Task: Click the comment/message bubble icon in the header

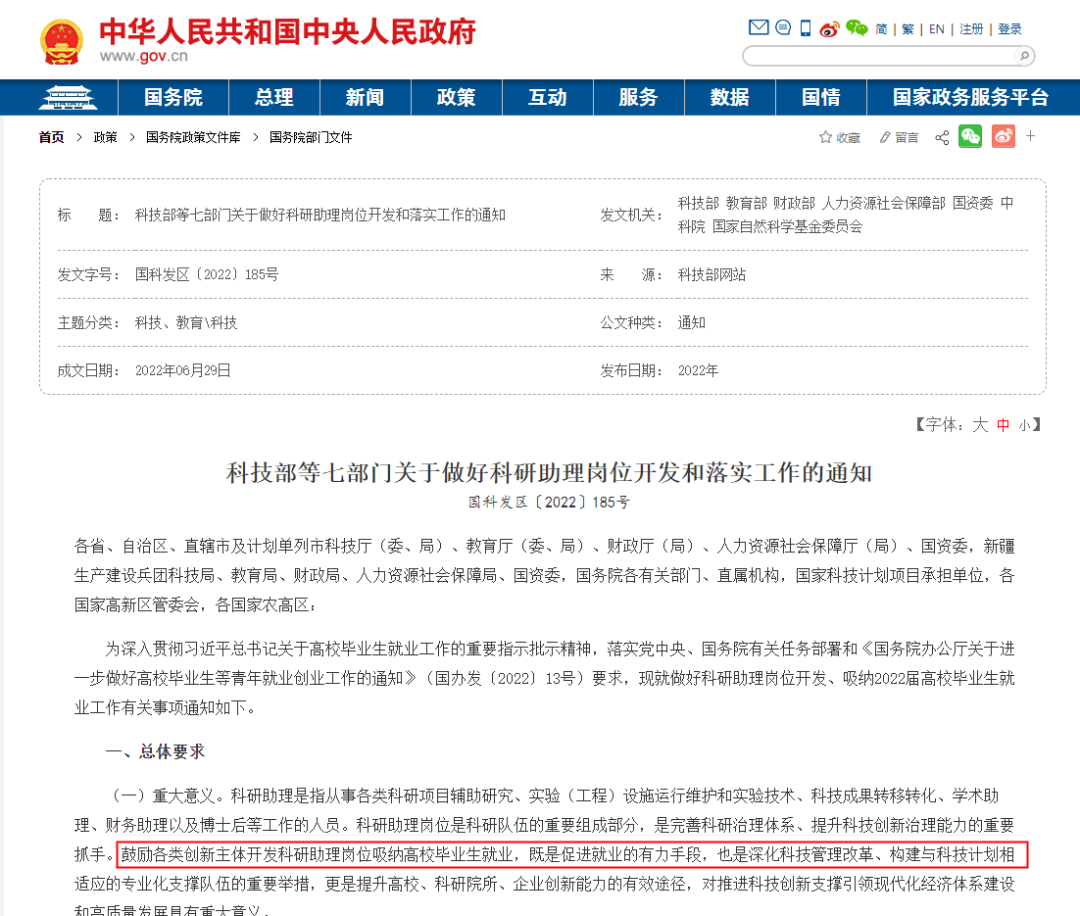Action: pos(783,28)
